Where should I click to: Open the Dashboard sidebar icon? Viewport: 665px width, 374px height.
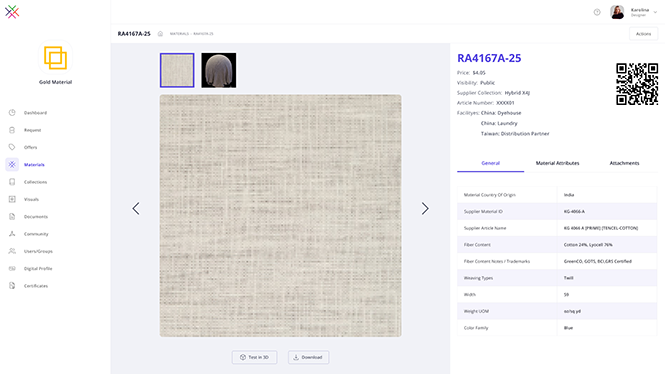coord(12,112)
